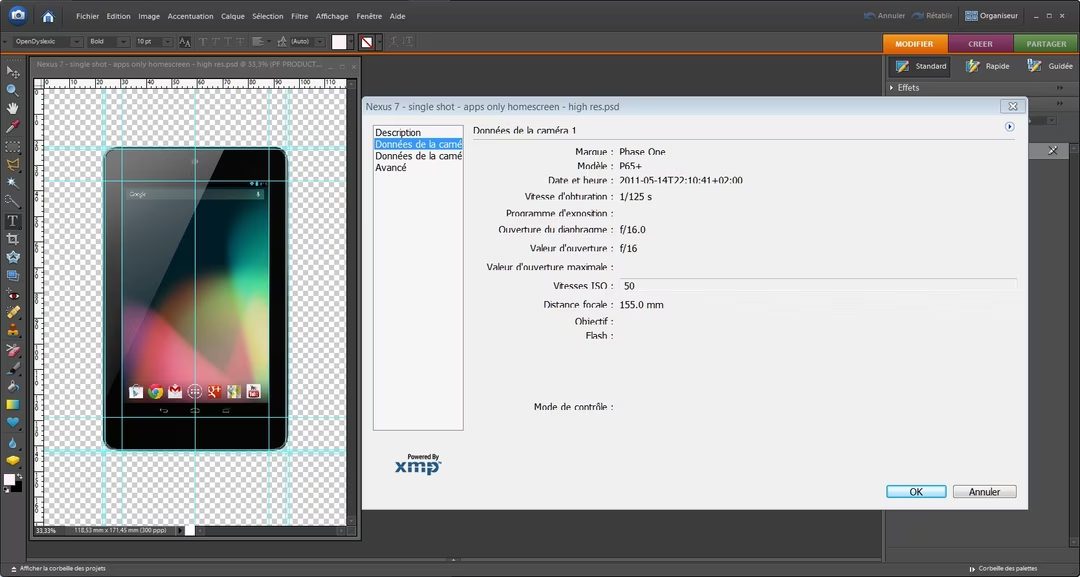Select the Straighten tool
Screen dimensions: 1080x577
[12, 275]
